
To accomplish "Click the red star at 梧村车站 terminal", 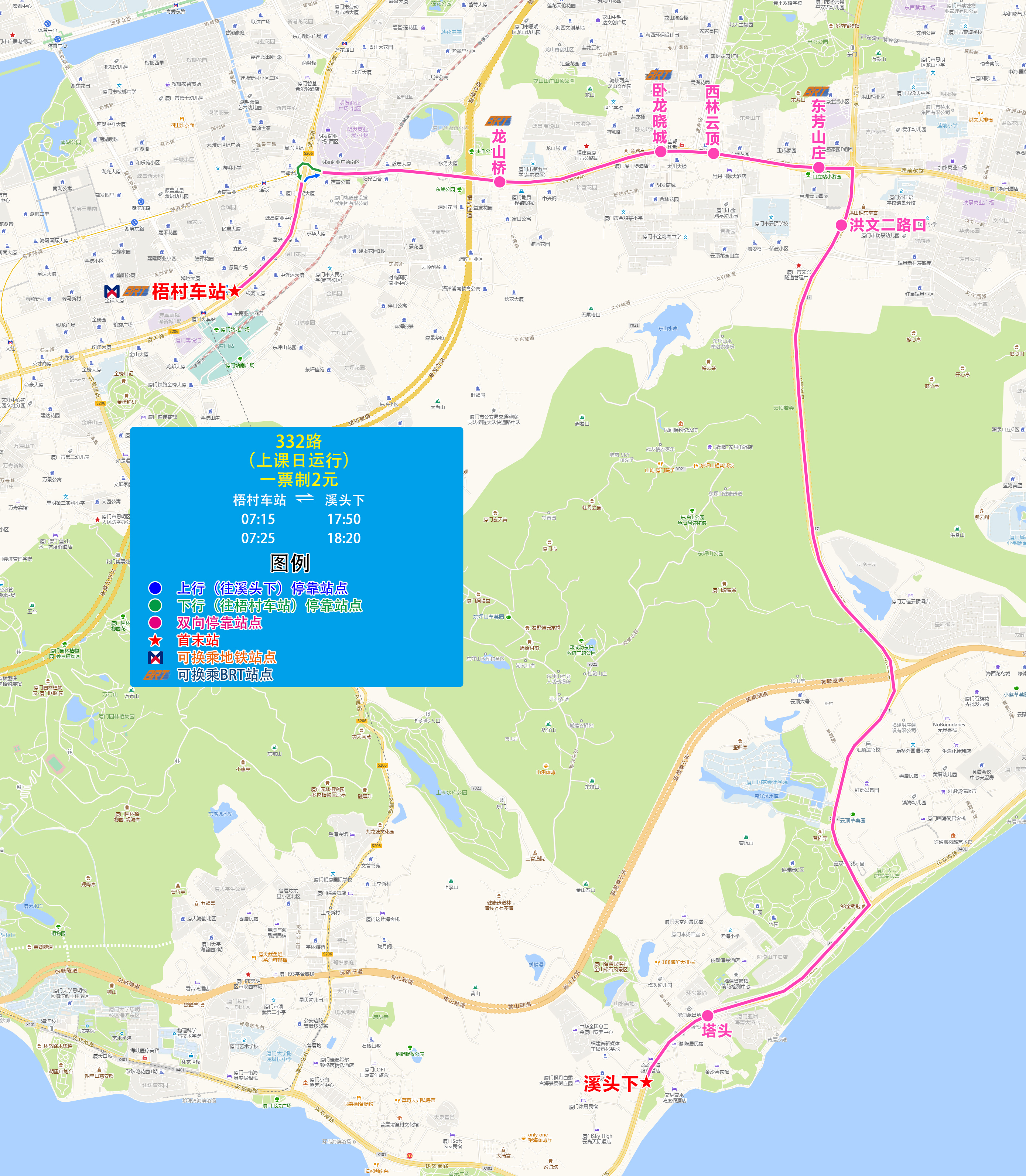I will [x=234, y=291].
